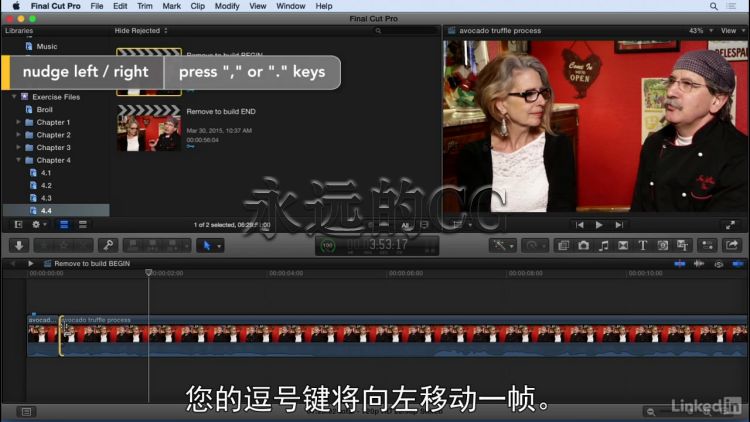The image size is (750, 422).
Task: Show the Generators browser
Action: point(662,245)
